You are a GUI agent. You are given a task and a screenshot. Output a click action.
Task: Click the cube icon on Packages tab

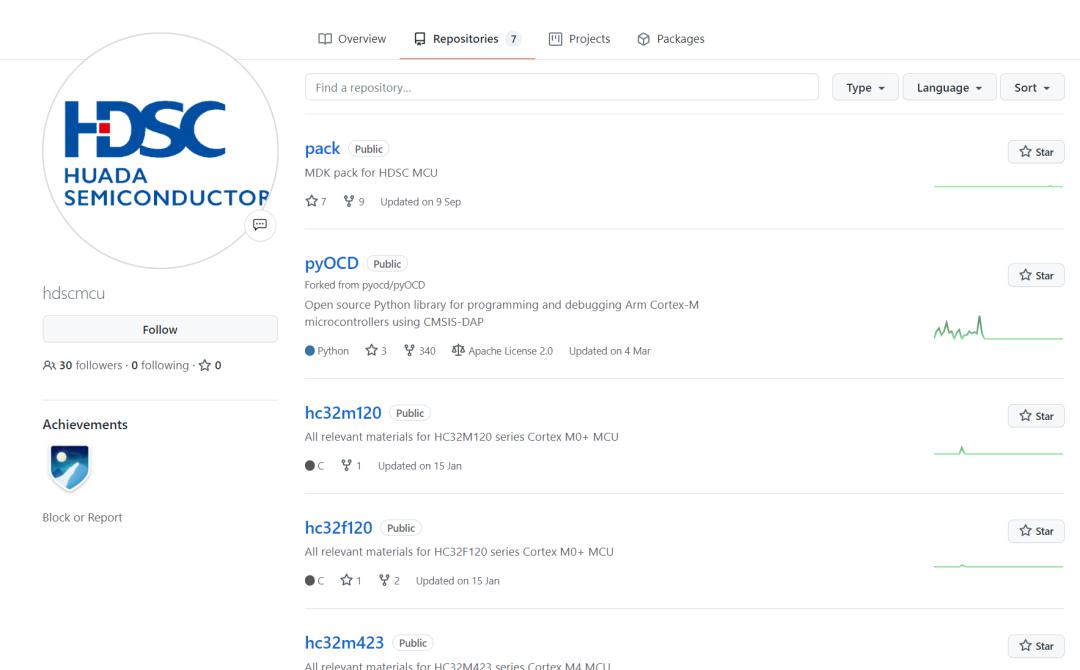point(643,39)
